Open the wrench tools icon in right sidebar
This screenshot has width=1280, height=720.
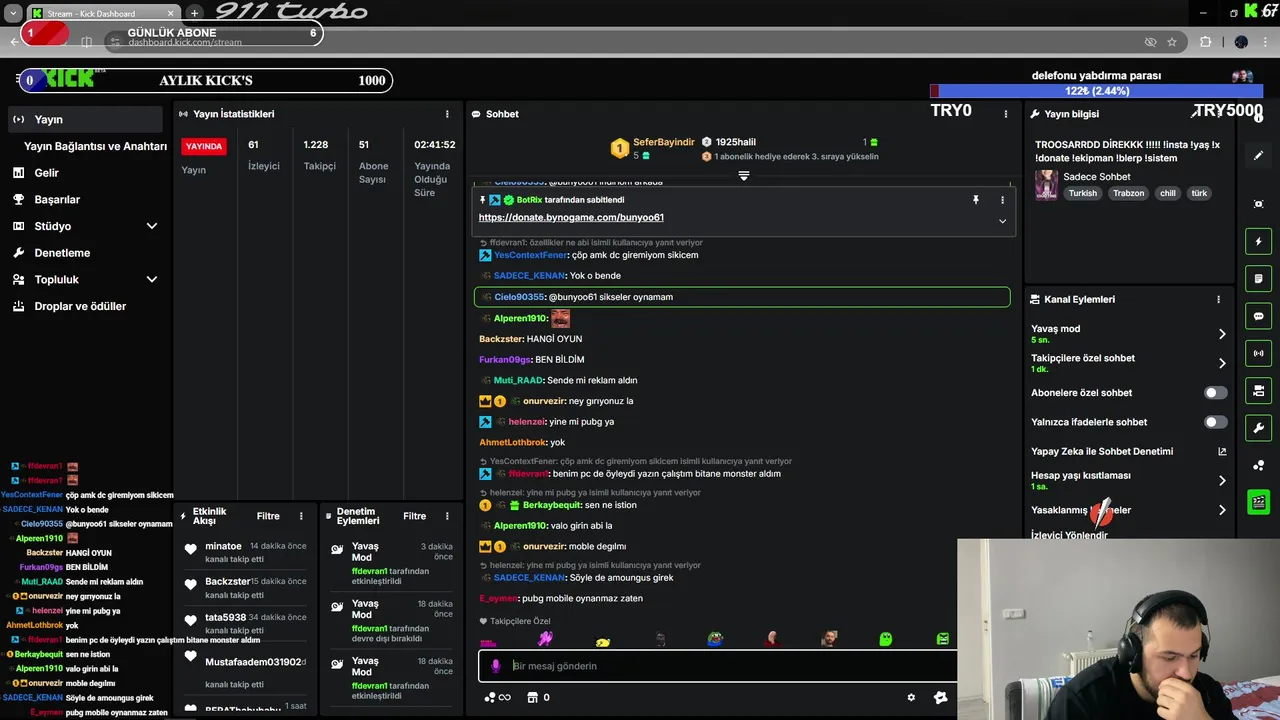[1258, 428]
